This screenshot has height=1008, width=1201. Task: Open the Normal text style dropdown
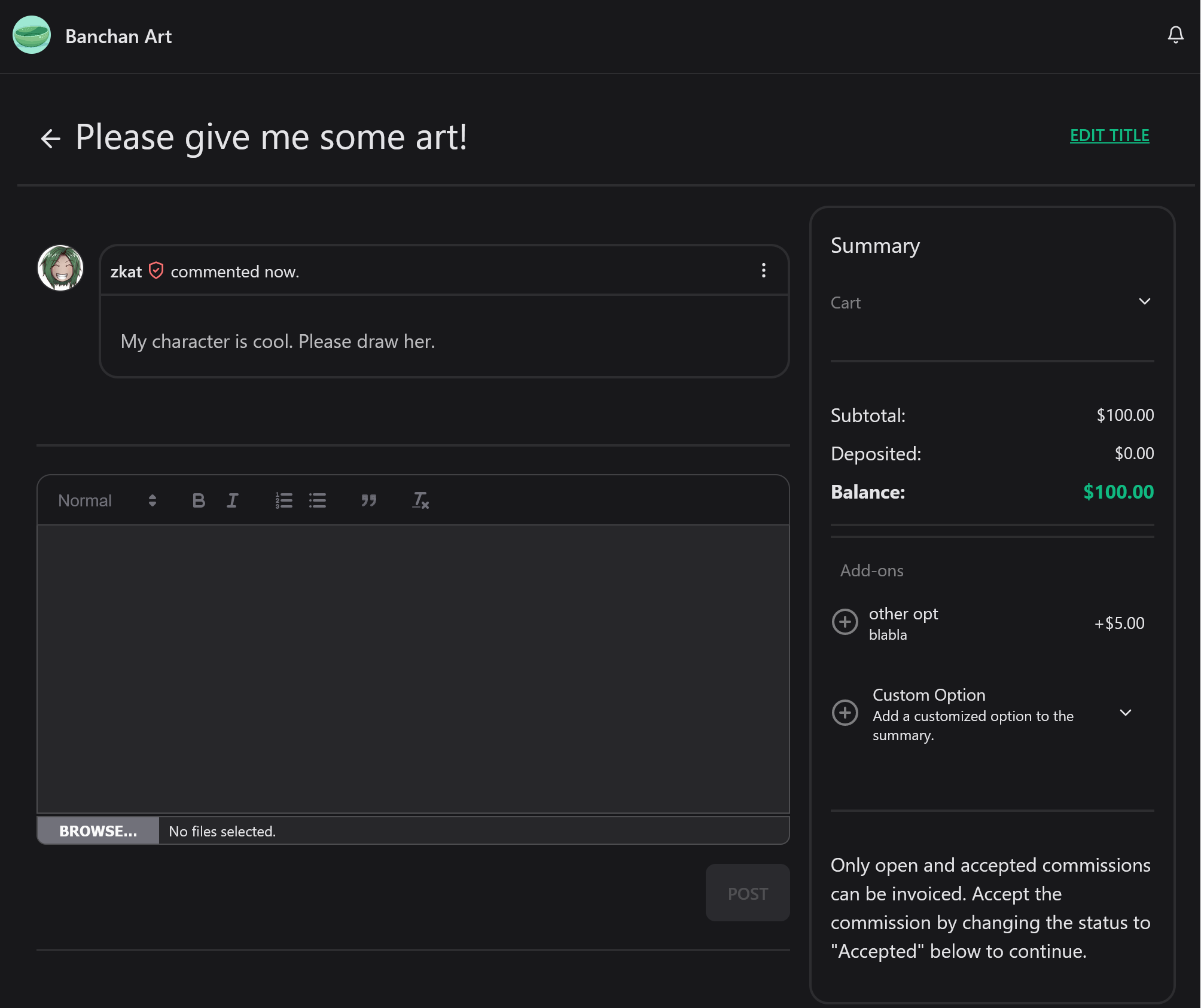click(x=108, y=500)
